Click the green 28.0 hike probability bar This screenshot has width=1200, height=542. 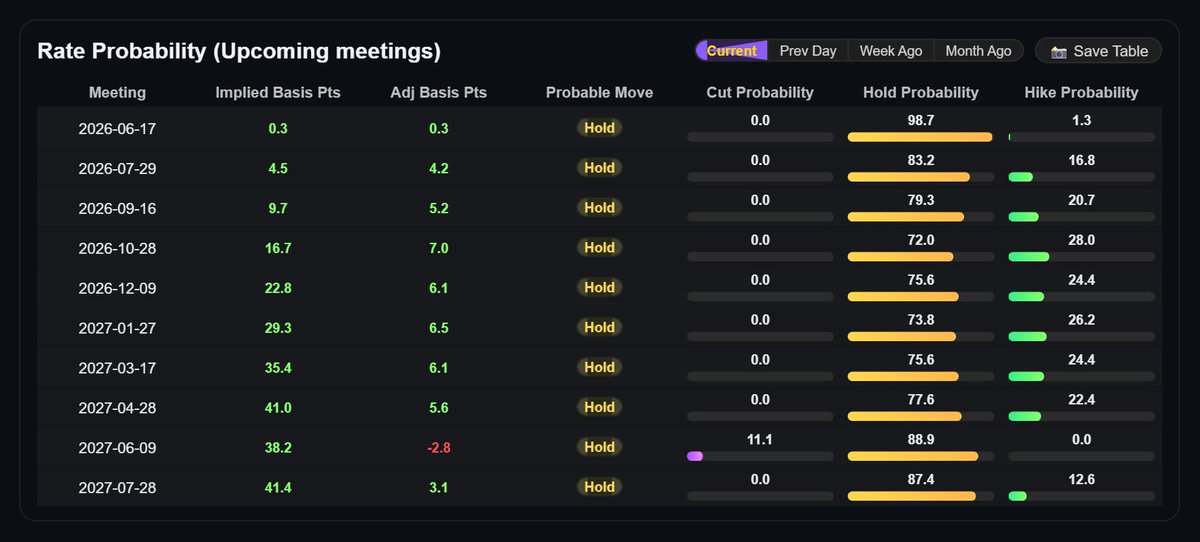tap(1029, 257)
